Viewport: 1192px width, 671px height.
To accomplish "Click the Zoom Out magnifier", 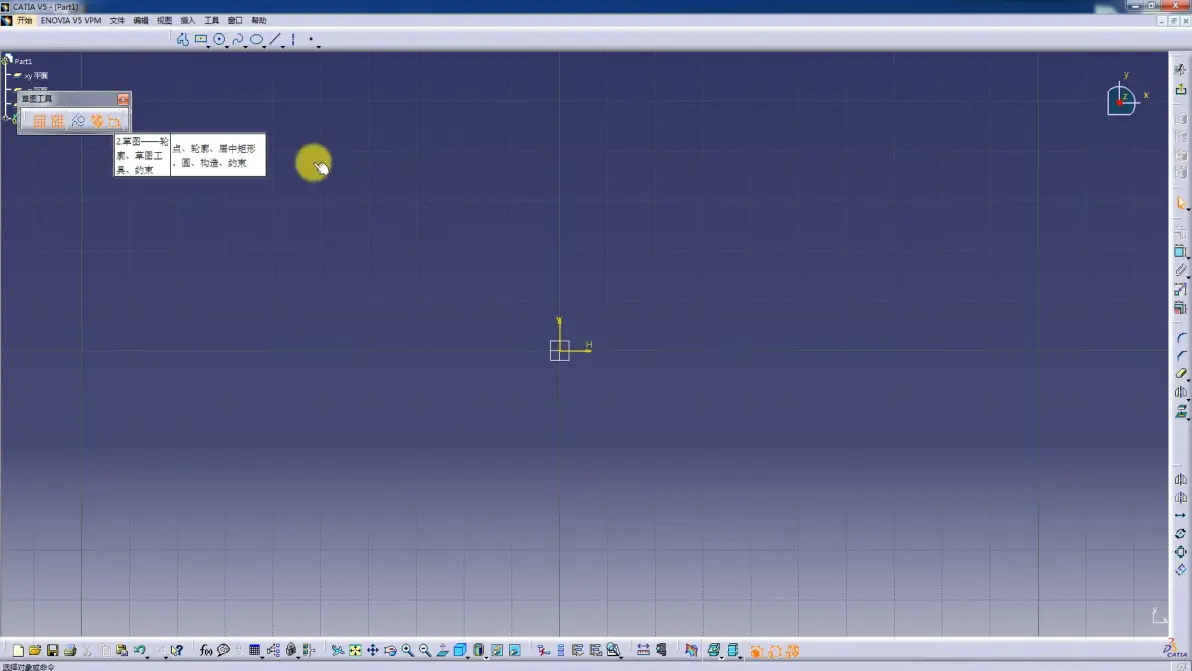I will (x=425, y=650).
